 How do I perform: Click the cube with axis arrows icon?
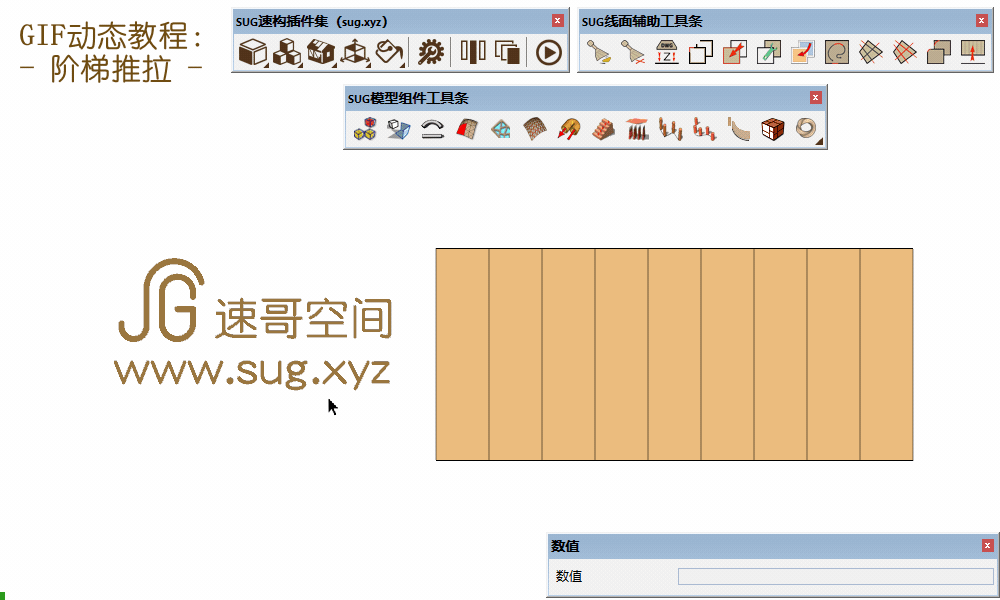click(355, 52)
